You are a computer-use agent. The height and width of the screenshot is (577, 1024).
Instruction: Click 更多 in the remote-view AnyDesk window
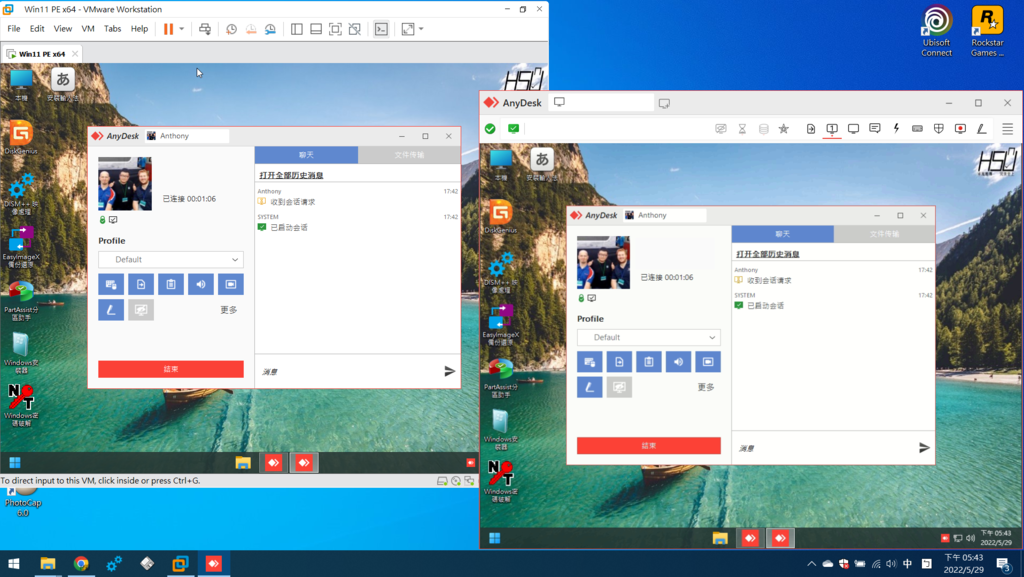click(x=706, y=387)
